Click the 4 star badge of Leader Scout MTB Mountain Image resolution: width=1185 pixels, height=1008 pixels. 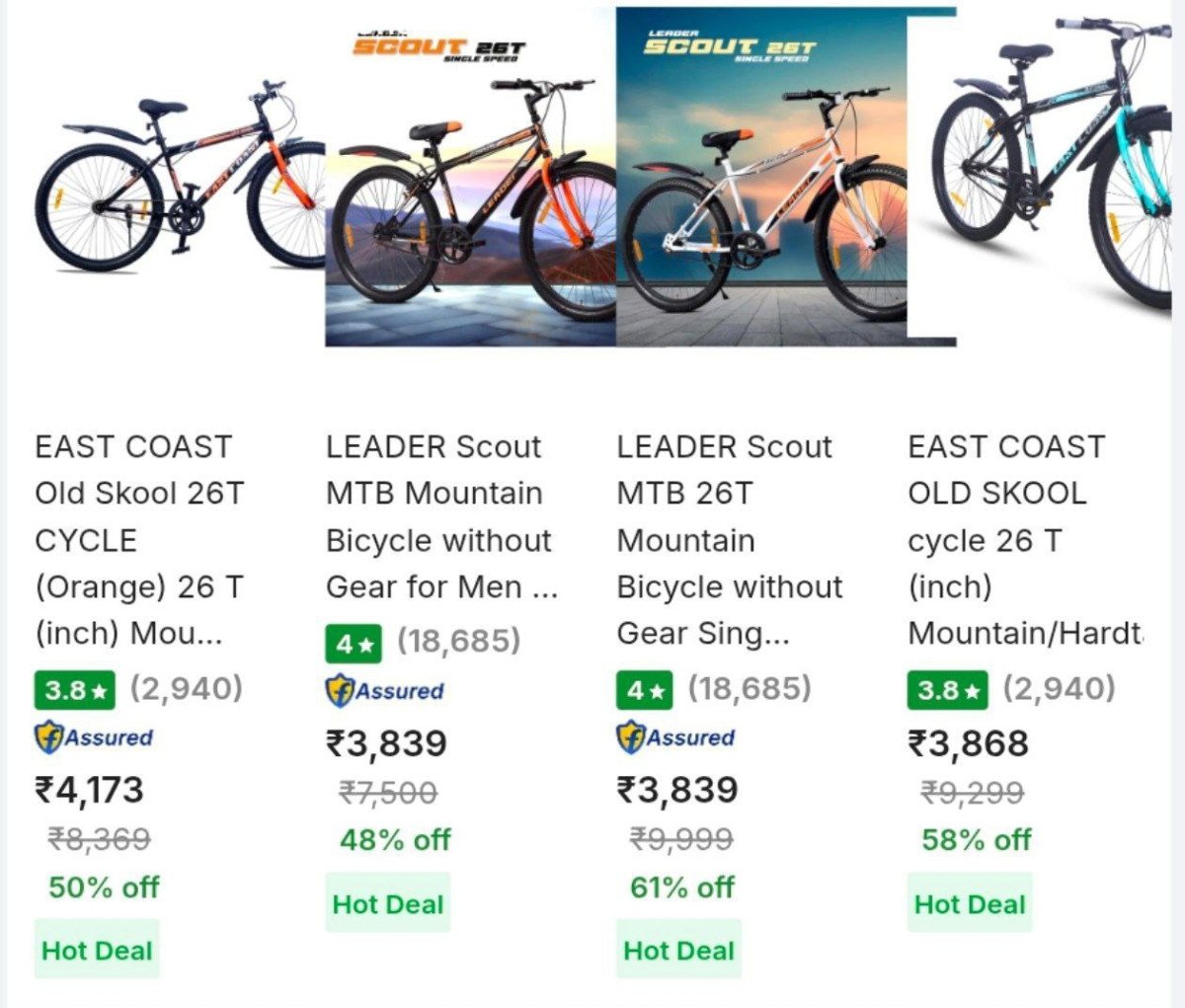[354, 644]
